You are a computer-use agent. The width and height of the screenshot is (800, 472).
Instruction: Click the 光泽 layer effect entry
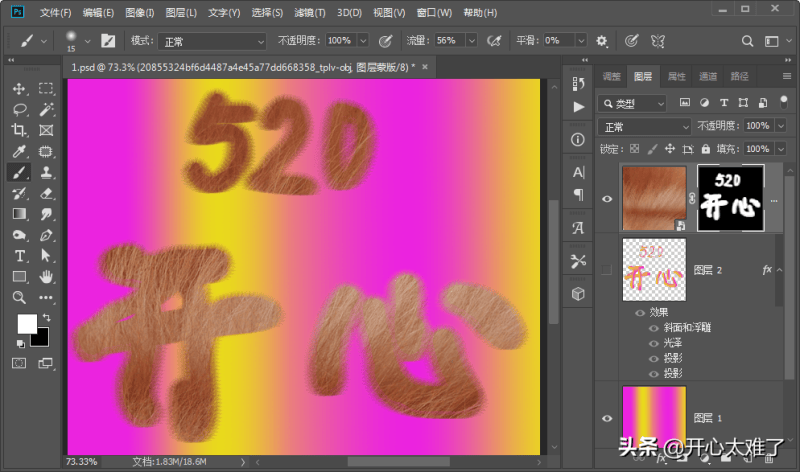tap(676, 342)
